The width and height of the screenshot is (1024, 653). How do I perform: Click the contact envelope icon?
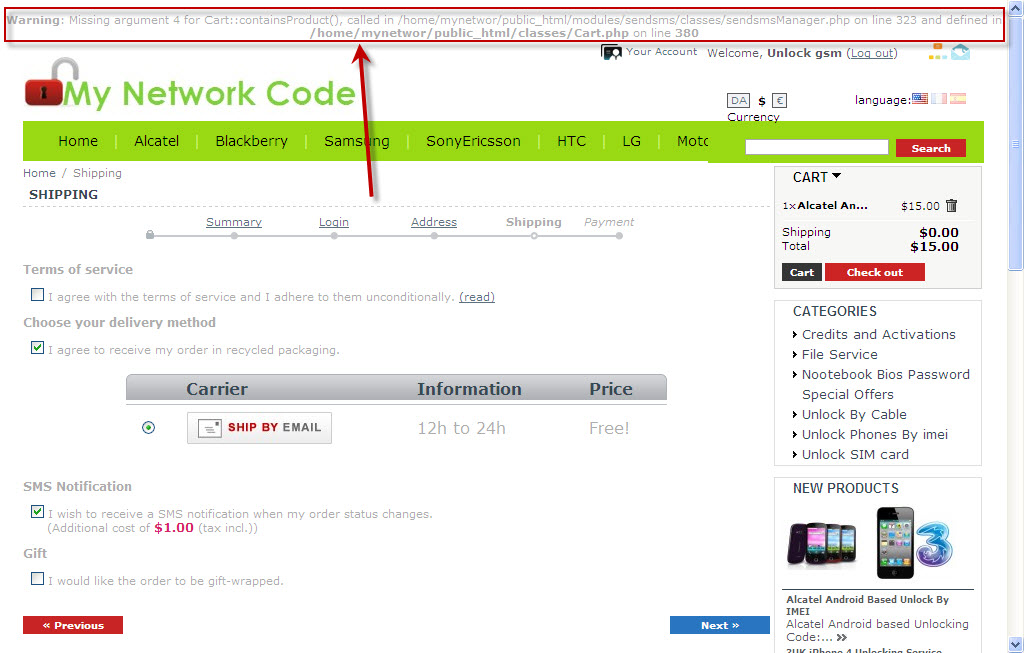961,52
